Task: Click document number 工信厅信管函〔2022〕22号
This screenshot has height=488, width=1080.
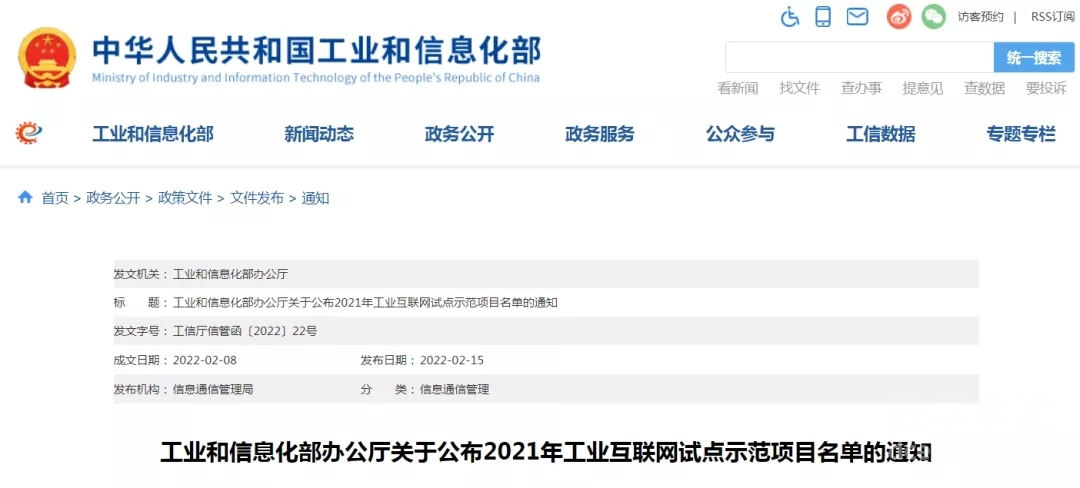Action: tap(245, 331)
